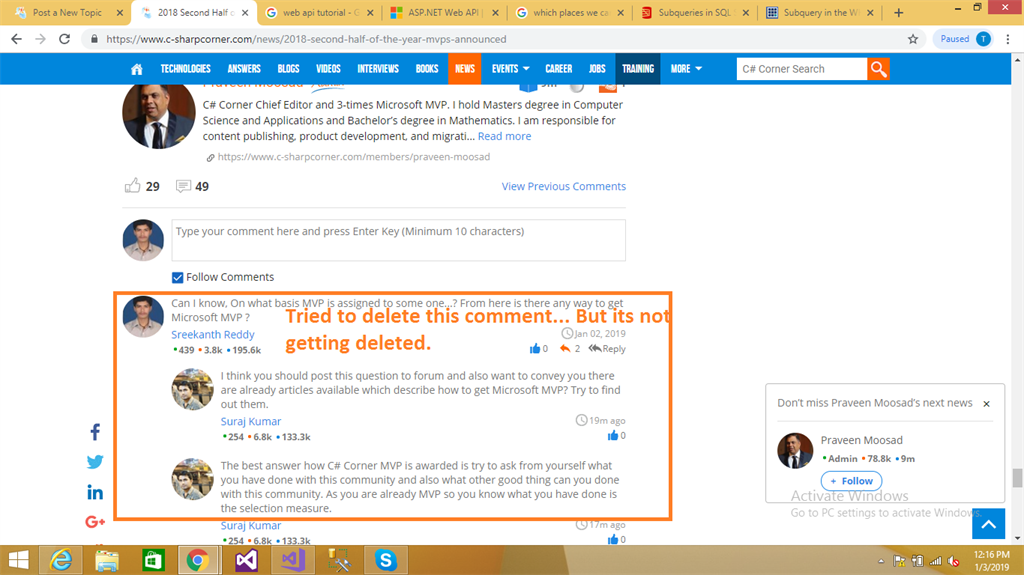Click the orange reply-count arrow showing 2
1024x575 pixels.
click(565, 348)
